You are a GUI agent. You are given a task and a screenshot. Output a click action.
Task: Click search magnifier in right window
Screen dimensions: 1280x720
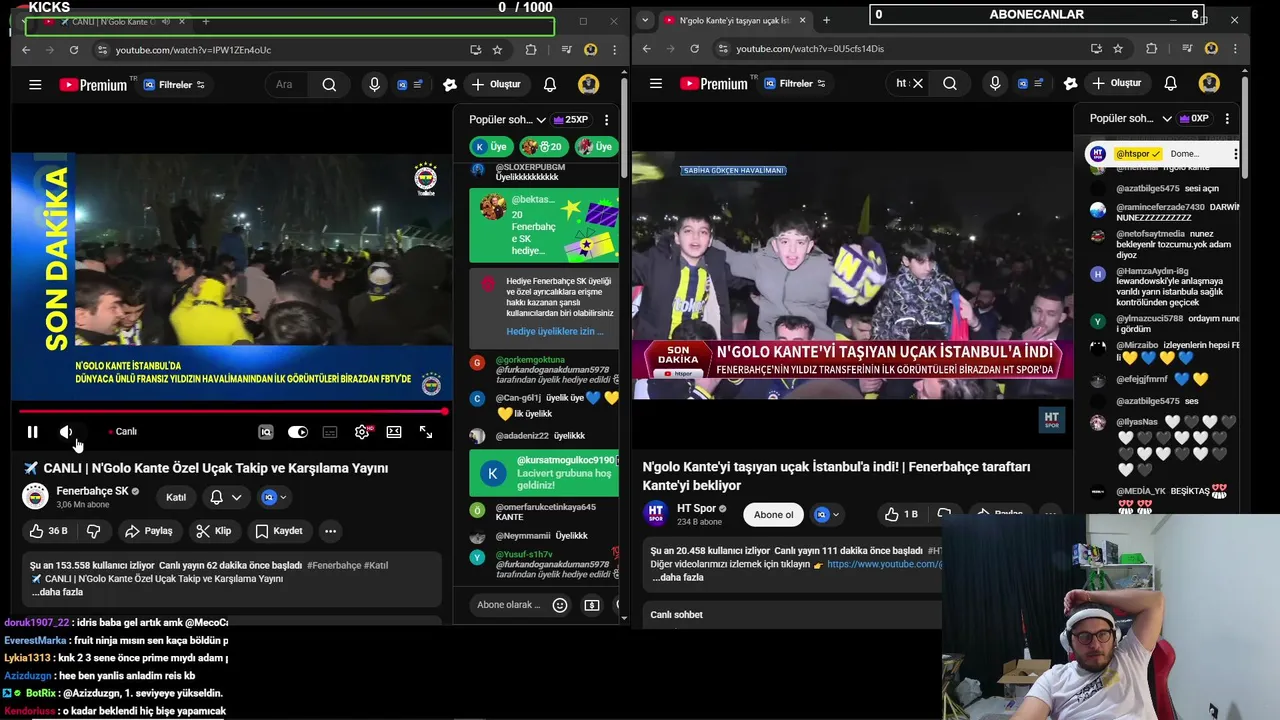pos(950,84)
